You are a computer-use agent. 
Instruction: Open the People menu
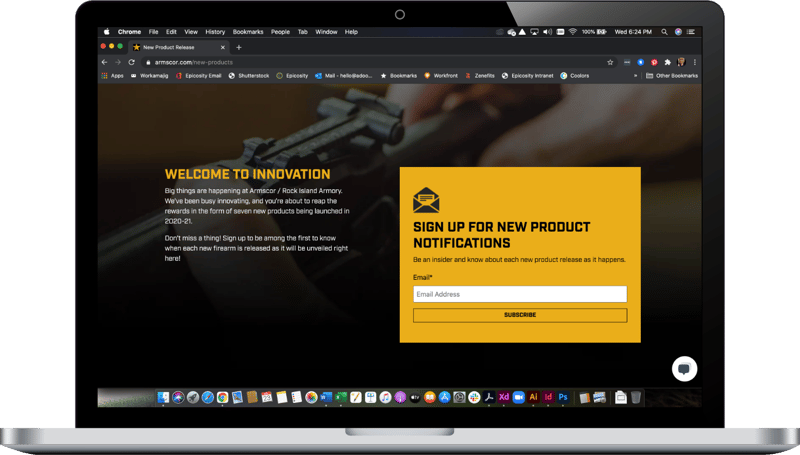[x=280, y=32]
